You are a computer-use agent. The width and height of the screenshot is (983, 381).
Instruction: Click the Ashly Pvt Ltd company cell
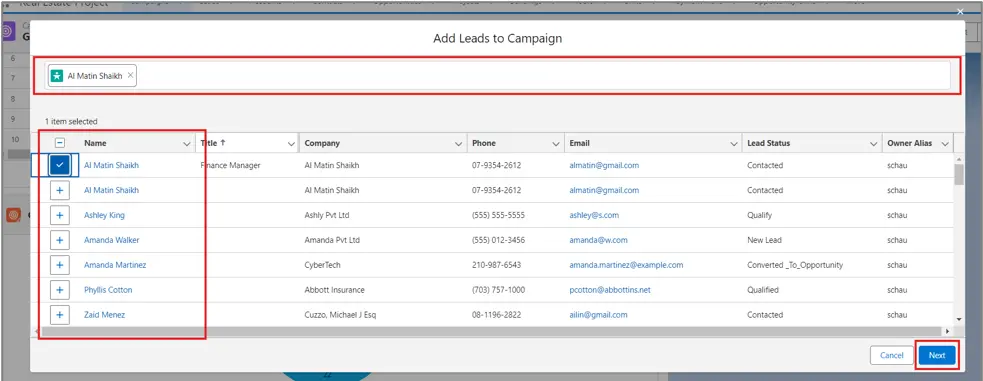[x=327, y=215]
